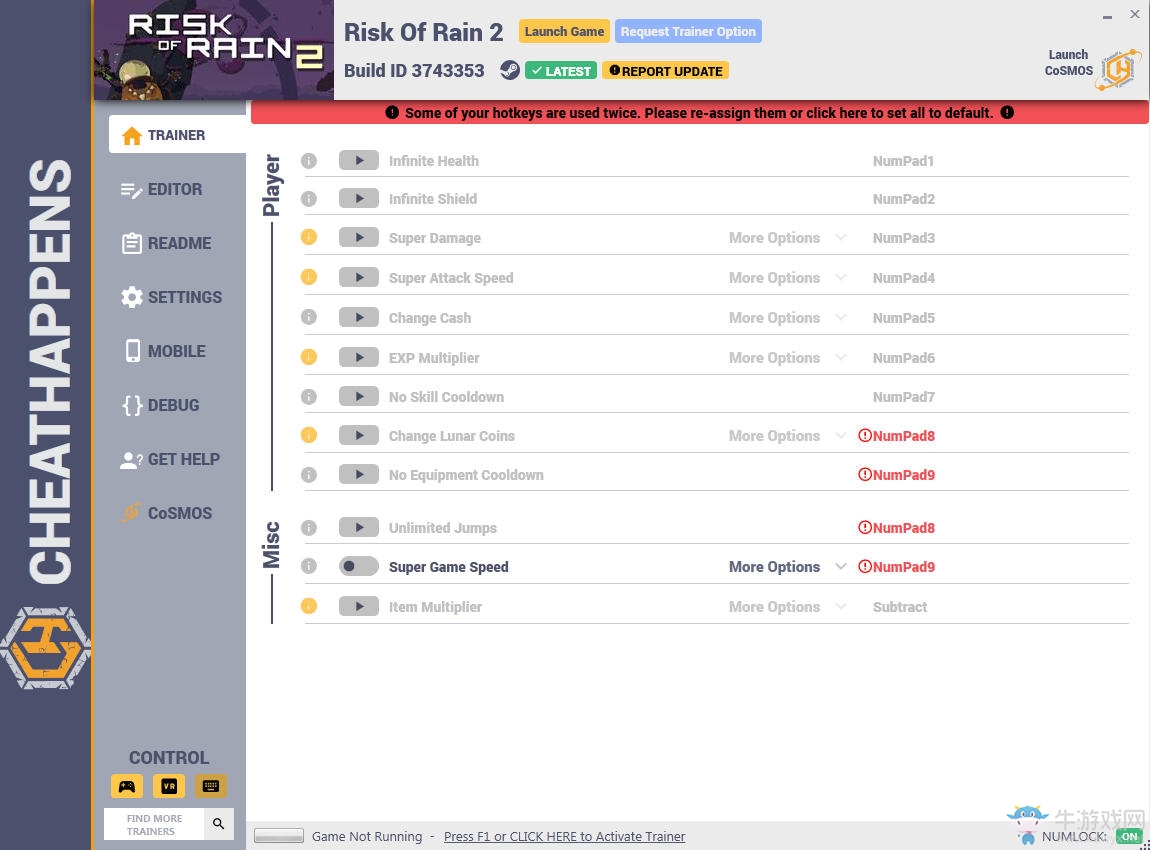Click the Steam icon next to Build ID
The height and width of the screenshot is (850, 1150).
[510, 70]
